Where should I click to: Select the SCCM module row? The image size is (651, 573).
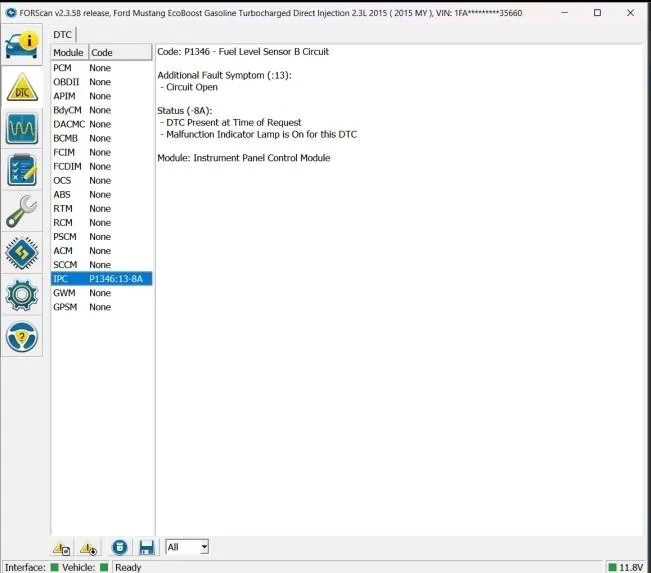click(x=101, y=265)
